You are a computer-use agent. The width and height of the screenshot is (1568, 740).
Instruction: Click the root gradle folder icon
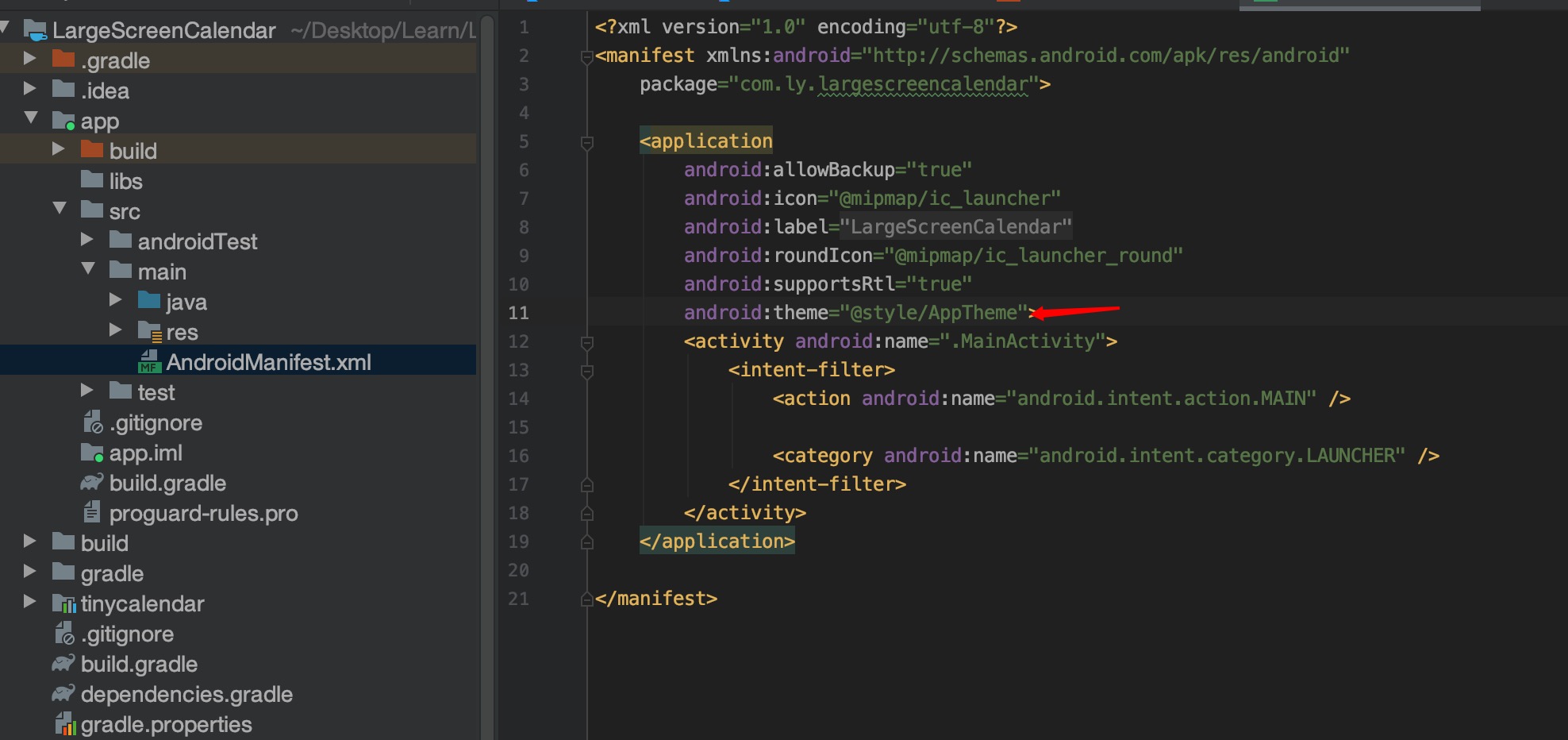tap(63, 572)
